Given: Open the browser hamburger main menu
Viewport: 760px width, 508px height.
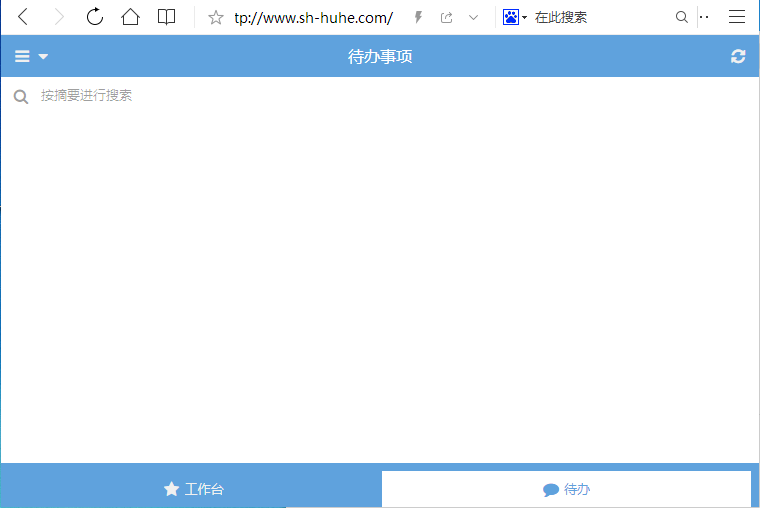Looking at the screenshot, I should 737,17.
